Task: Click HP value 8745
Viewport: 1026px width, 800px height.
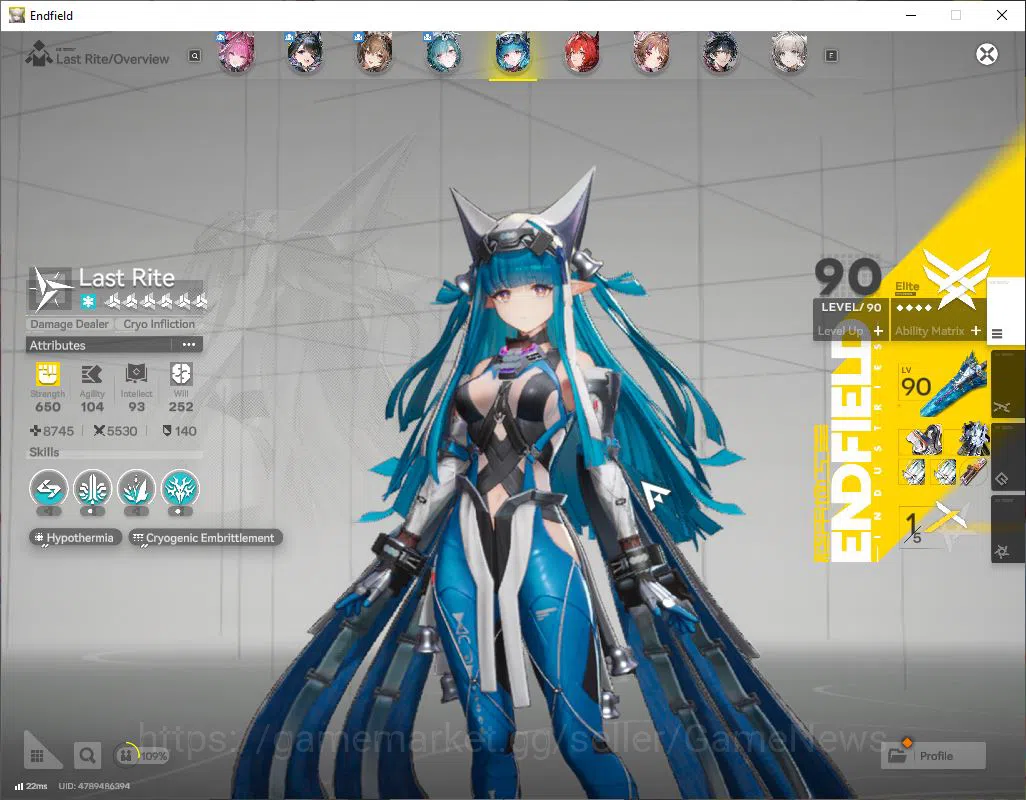Action: click(52, 431)
